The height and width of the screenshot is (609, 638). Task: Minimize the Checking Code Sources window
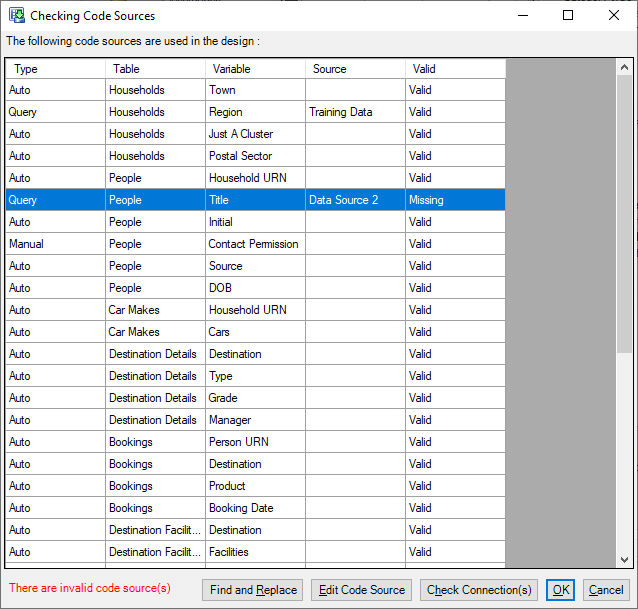pyautogui.click(x=523, y=15)
